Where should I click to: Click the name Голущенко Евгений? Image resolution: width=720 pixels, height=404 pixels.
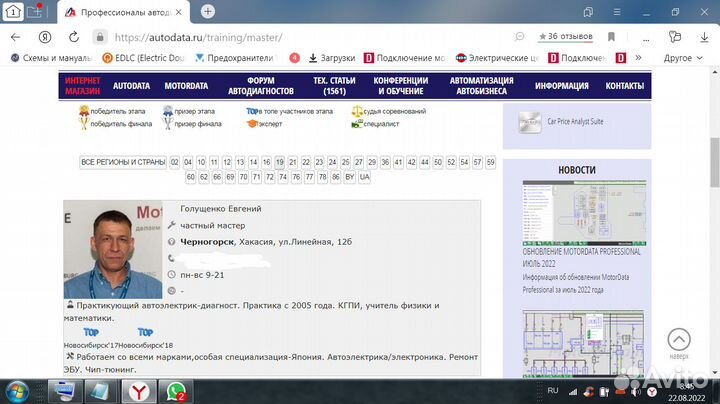tap(221, 208)
